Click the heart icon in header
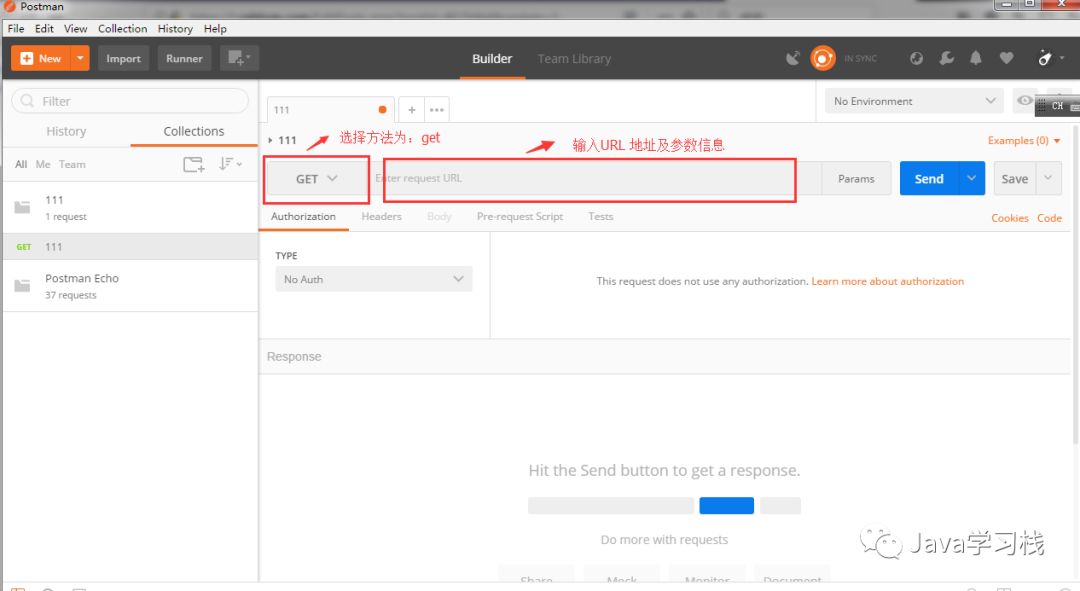This screenshot has width=1080, height=591. [1006, 59]
